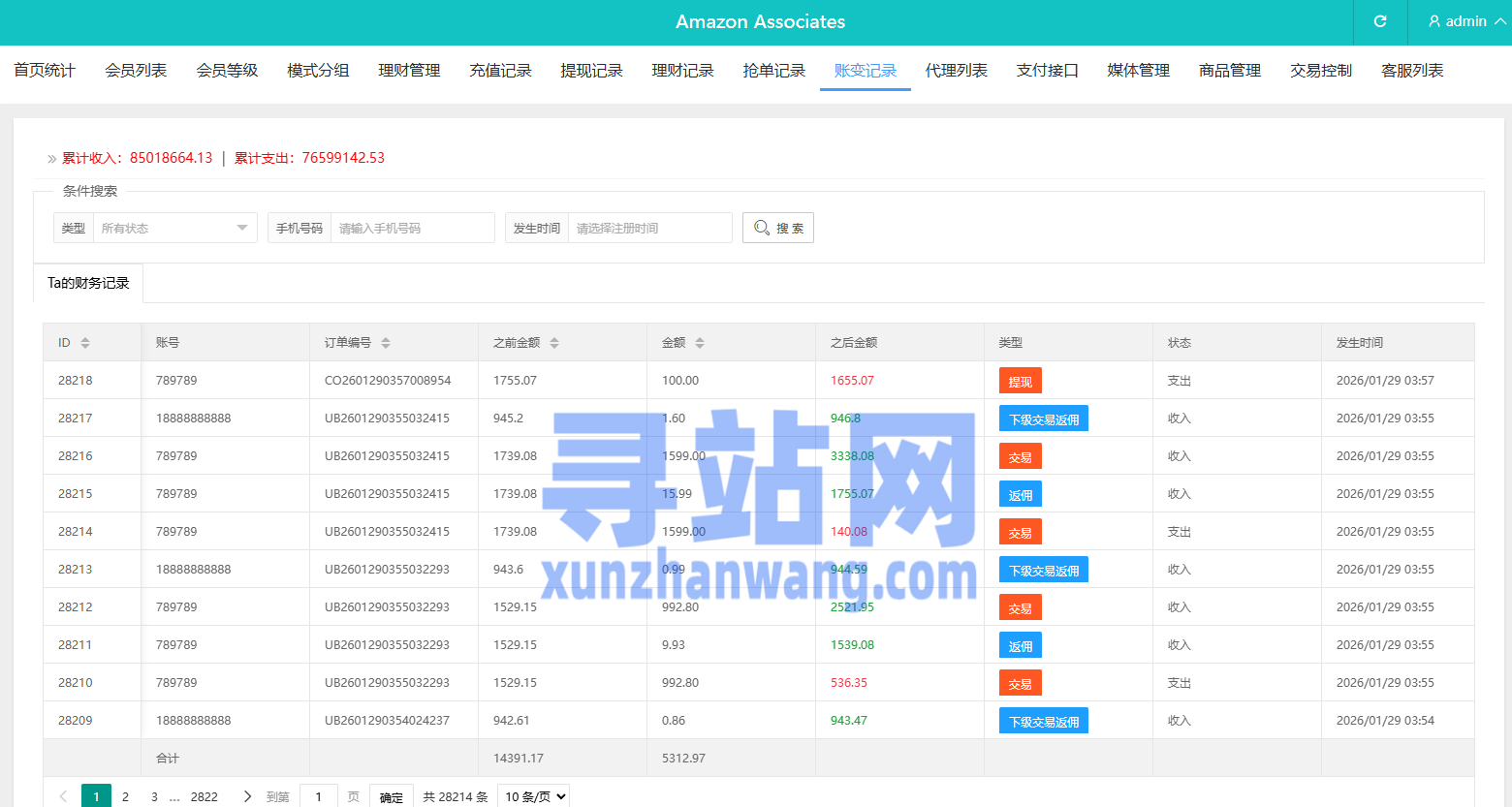Viewport: 1512px width, 807px height.
Task: Open the 会员列表 menu tab
Action: click(x=136, y=71)
